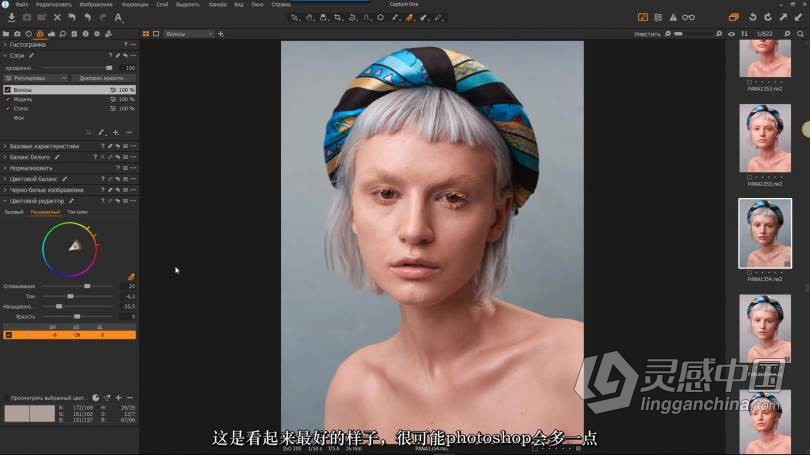Click the Redo arrow in the top toolbar
Viewport: 810px width, 455px height.
point(103,18)
